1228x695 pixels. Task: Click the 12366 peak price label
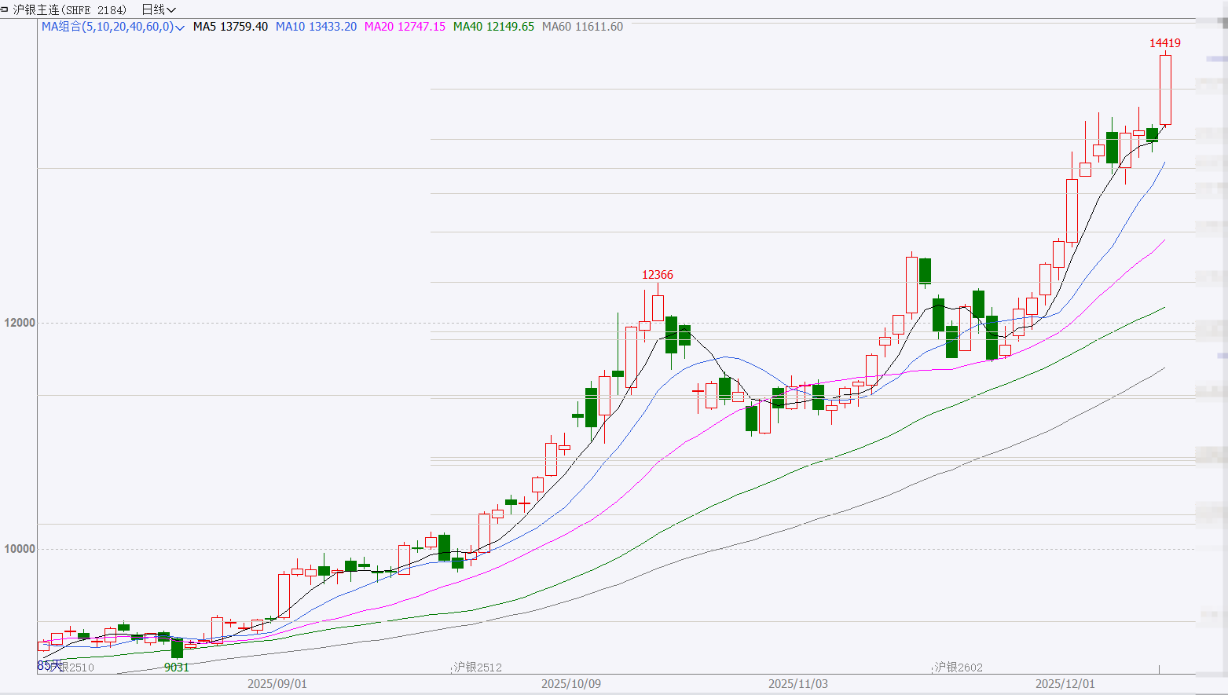[657, 275]
